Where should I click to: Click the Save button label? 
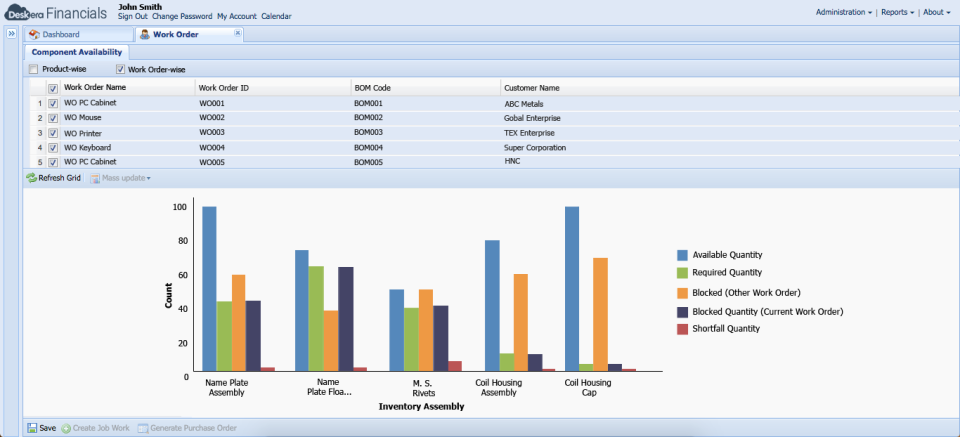pyautogui.click(x=48, y=428)
